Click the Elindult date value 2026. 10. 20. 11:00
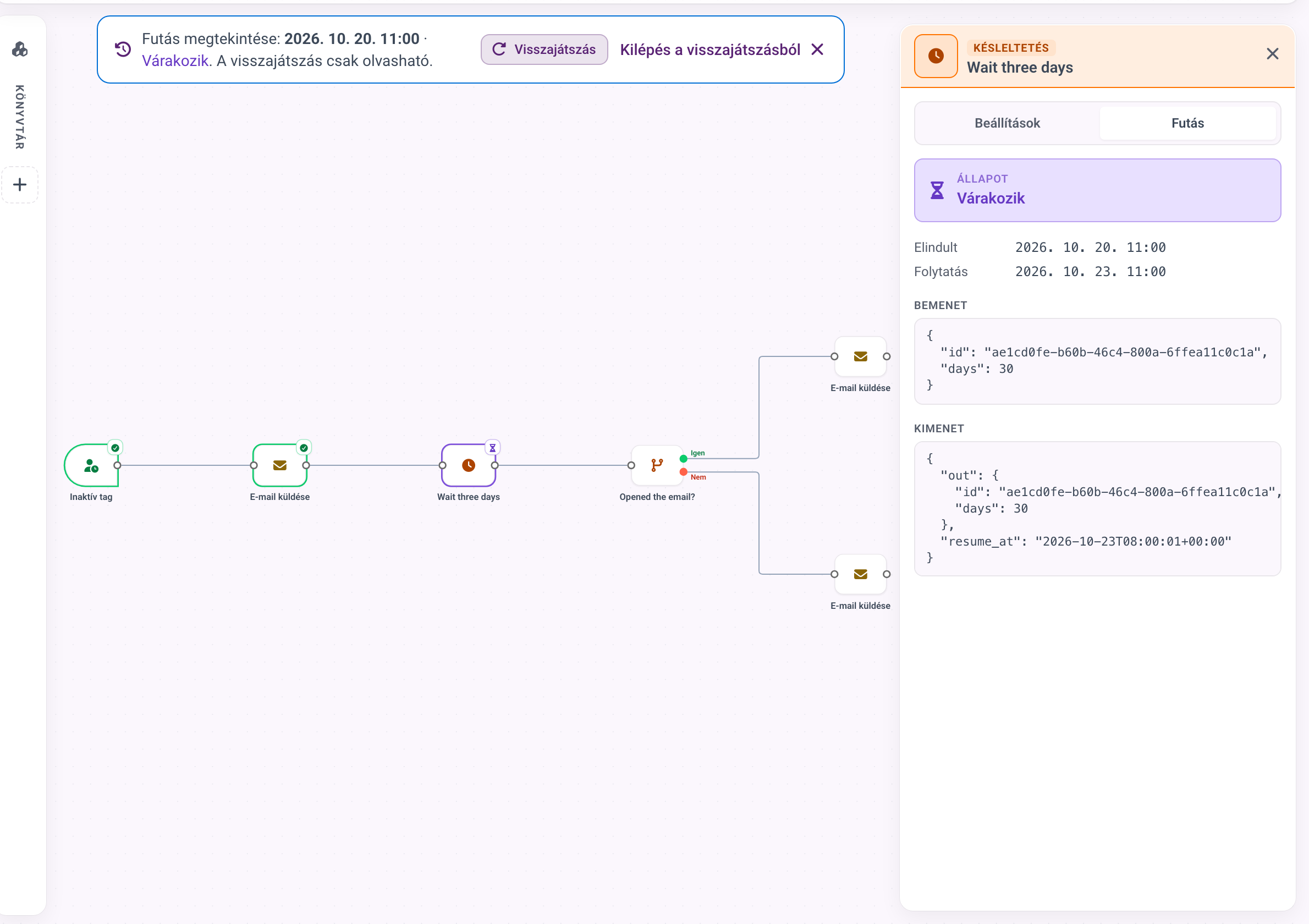The image size is (1309, 924). 1090,248
